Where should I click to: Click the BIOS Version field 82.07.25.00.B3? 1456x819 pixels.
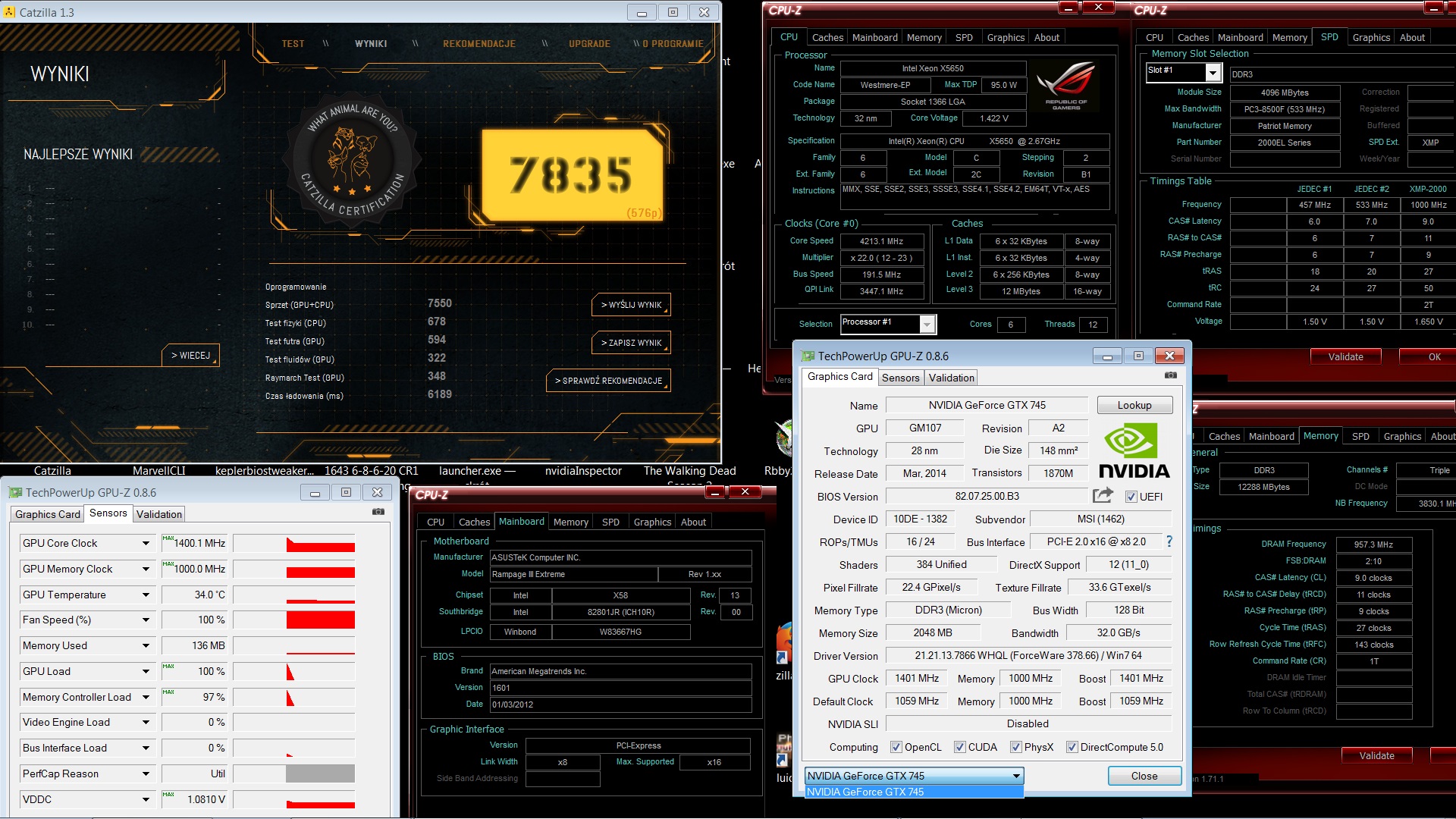click(987, 497)
